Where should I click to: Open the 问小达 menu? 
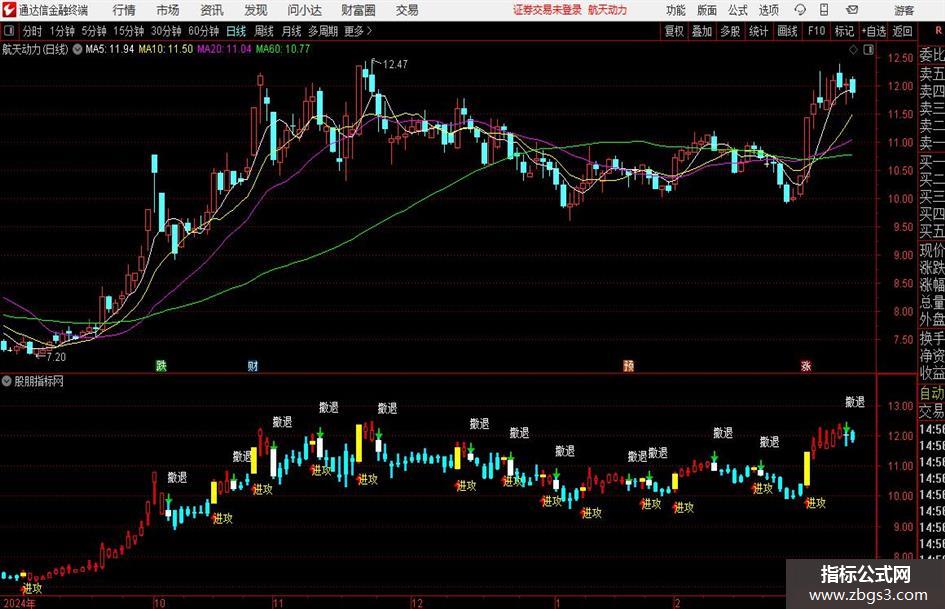click(304, 10)
